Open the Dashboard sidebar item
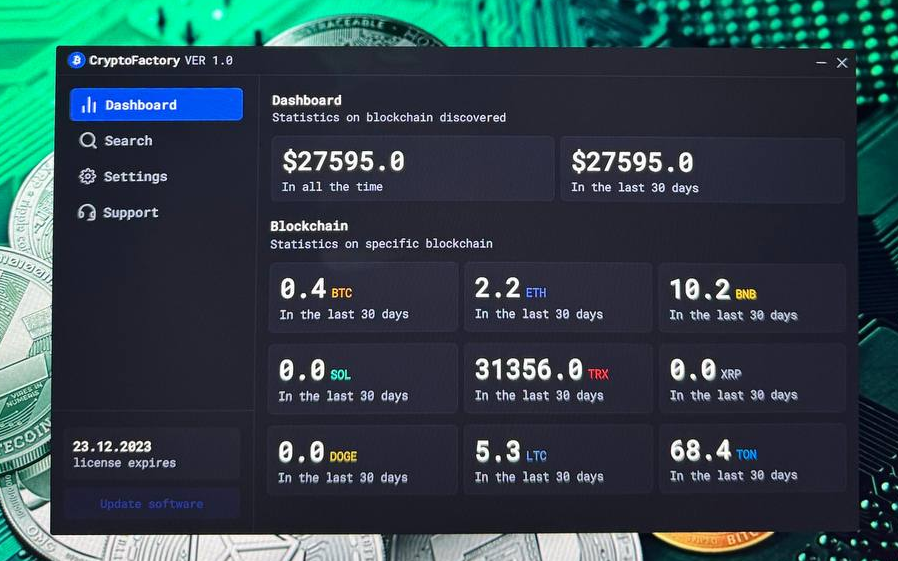This screenshot has height=561, width=898. pyautogui.click(x=156, y=104)
